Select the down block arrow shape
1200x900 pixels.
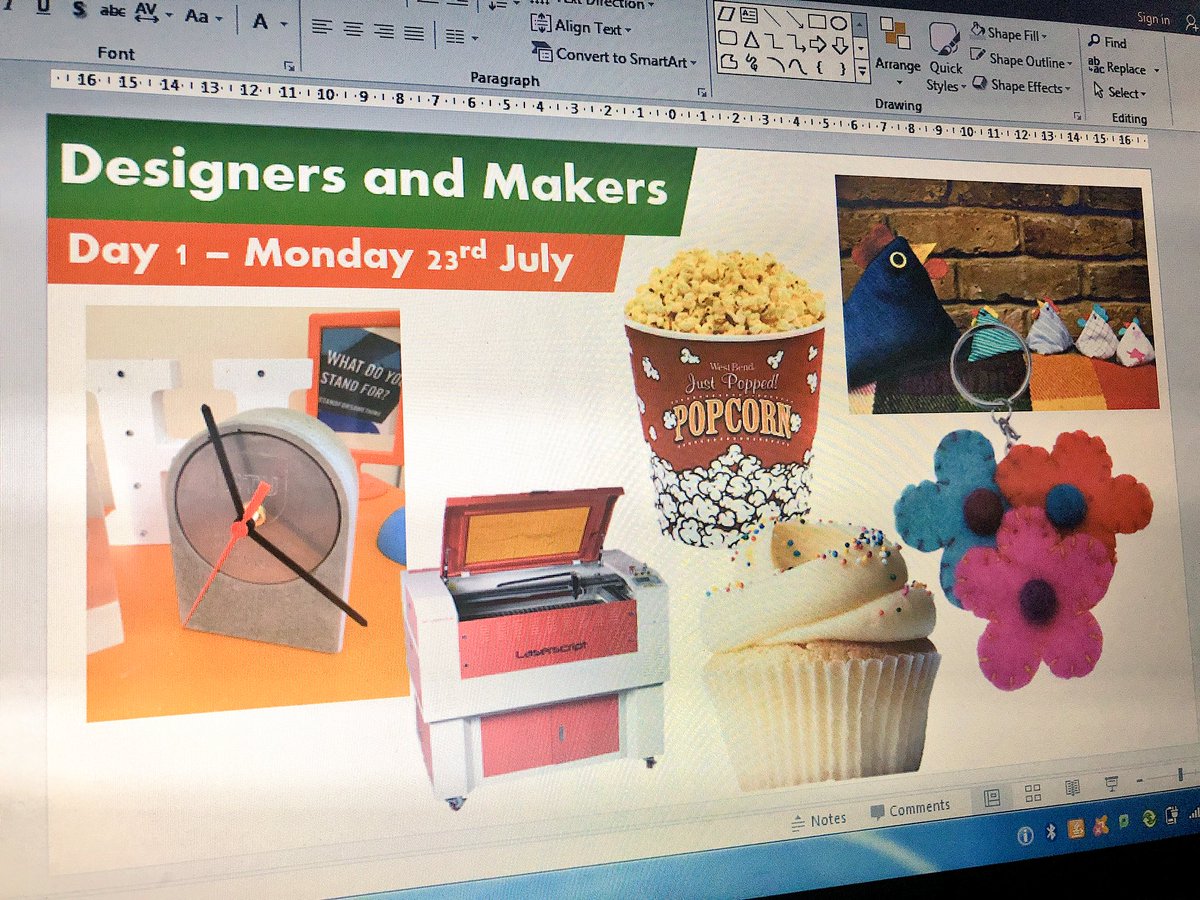pos(840,46)
